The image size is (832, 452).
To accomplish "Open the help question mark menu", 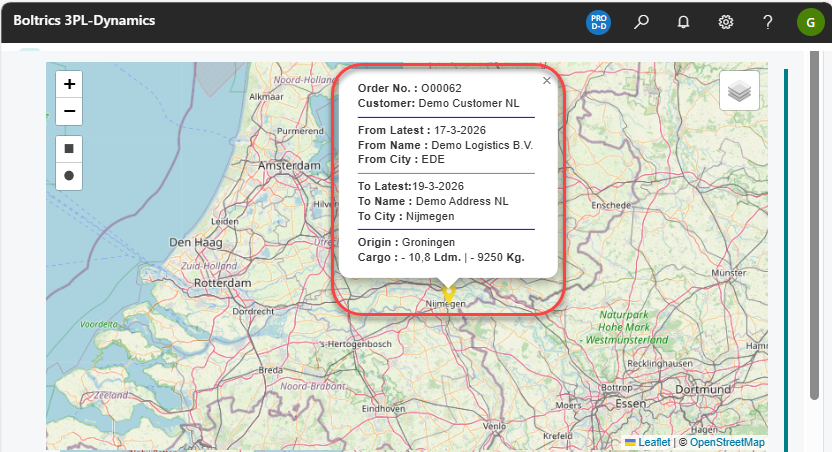I will pyautogui.click(x=768, y=22).
